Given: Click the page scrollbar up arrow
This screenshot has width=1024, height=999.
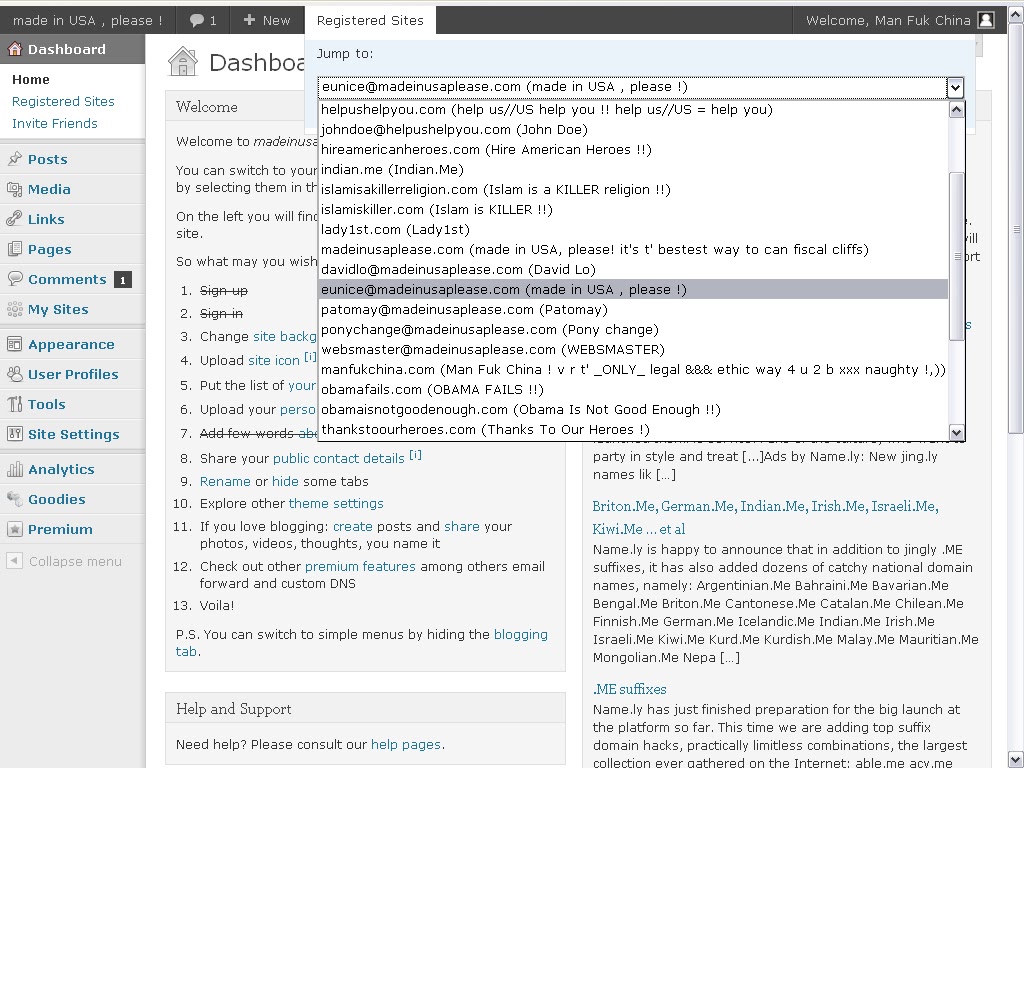Looking at the screenshot, I should tap(1016, 14).
